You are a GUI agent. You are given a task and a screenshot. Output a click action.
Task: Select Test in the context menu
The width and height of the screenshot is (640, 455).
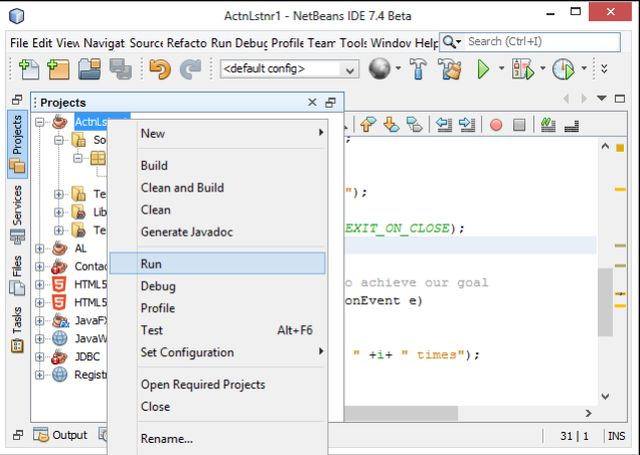(218, 330)
